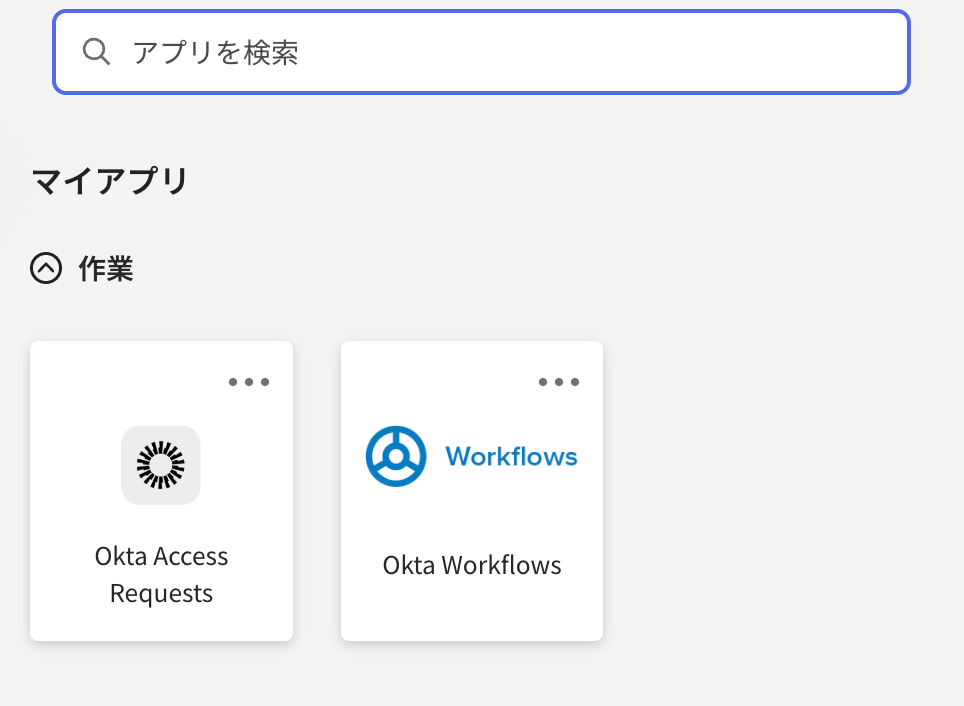Click the Okta Workflows label

[x=472, y=565]
